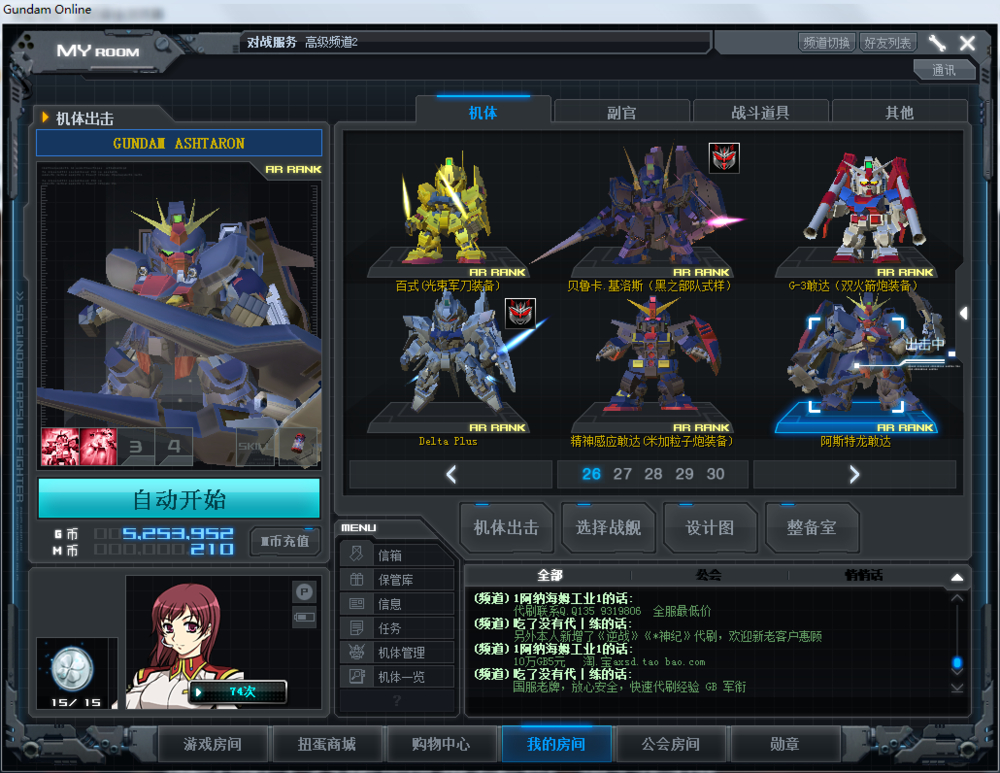Viewport: 1000px width, 773px height.
Task: Open the 通讯 communication button
Action: coord(944,70)
